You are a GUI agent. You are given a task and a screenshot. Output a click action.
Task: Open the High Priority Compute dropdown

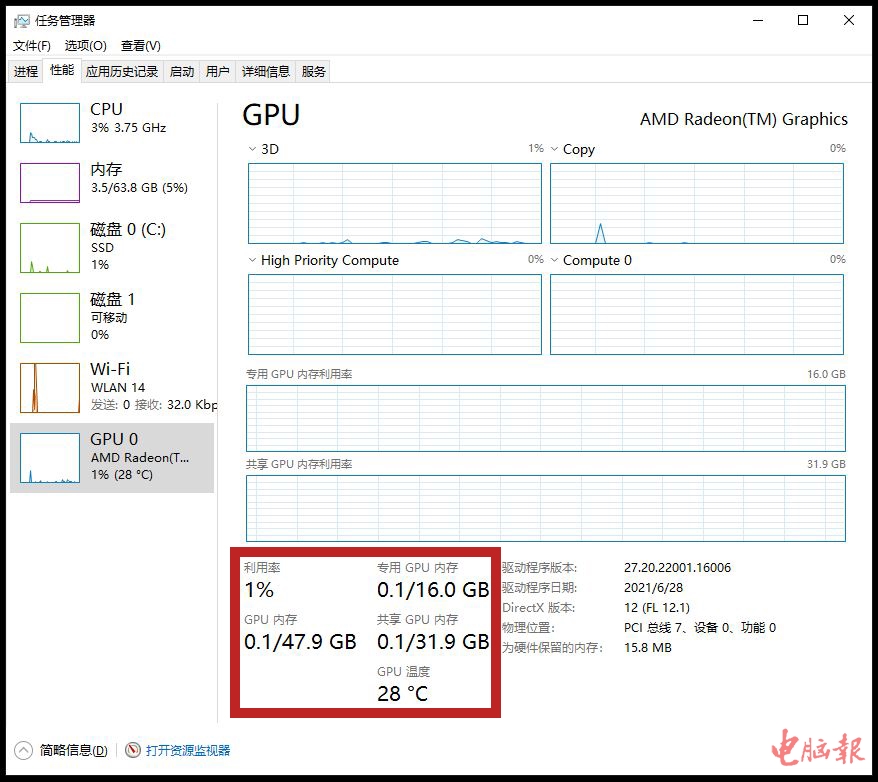[253, 260]
